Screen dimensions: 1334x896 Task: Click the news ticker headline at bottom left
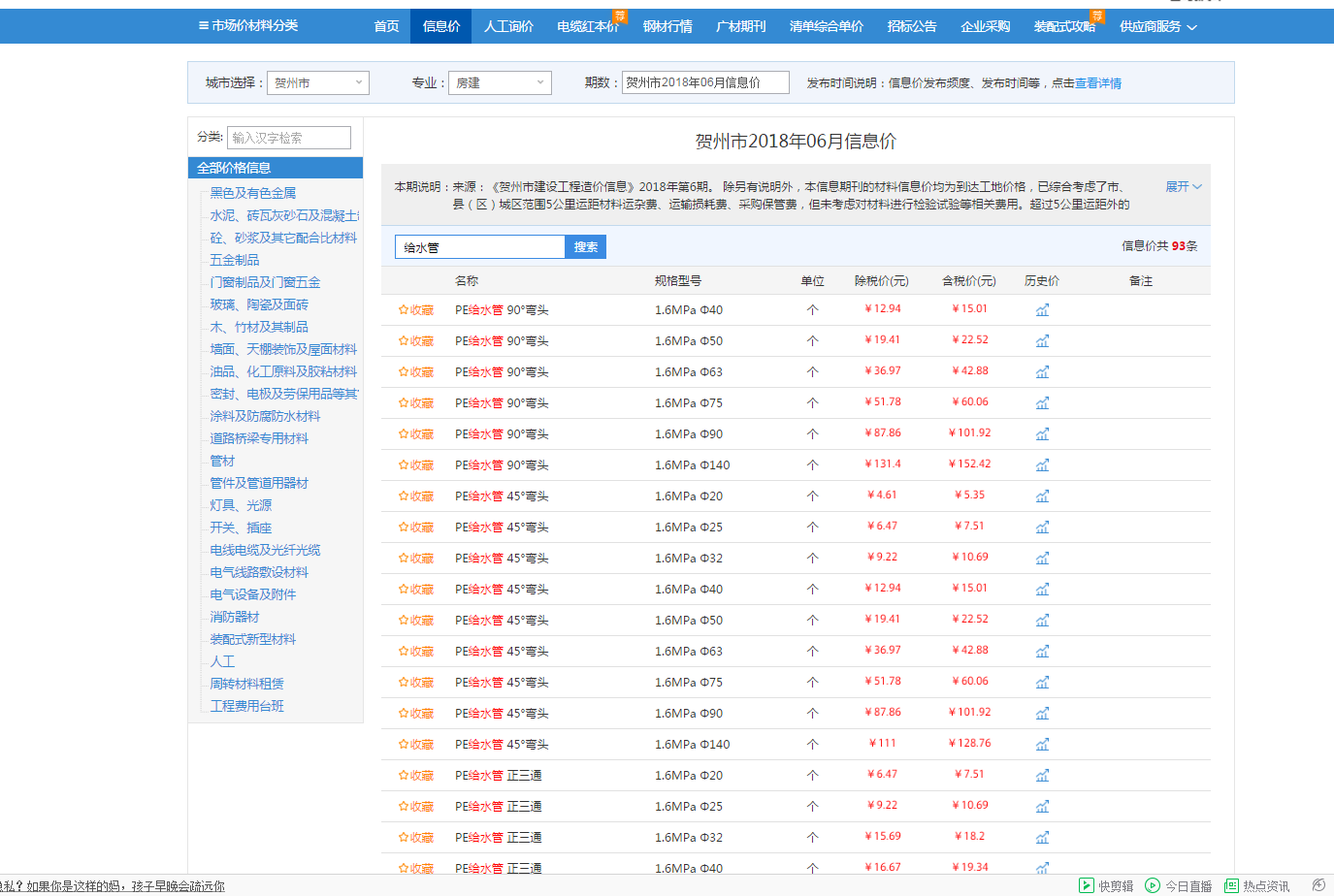(x=112, y=886)
